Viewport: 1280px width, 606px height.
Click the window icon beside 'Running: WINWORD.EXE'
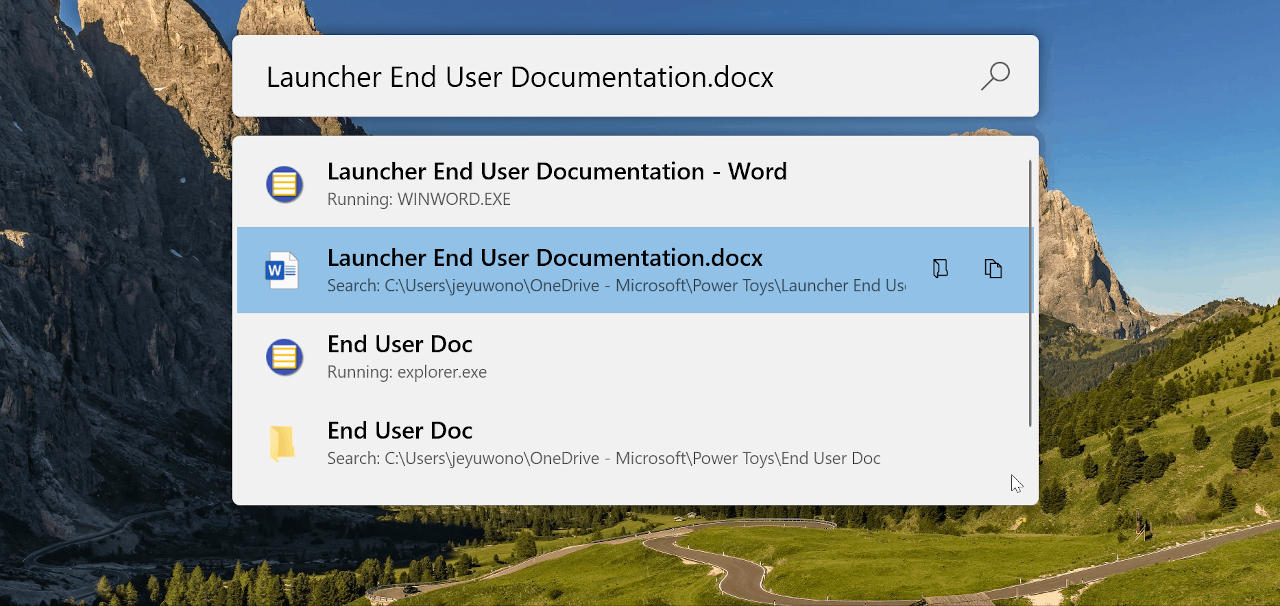coord(284,184)
